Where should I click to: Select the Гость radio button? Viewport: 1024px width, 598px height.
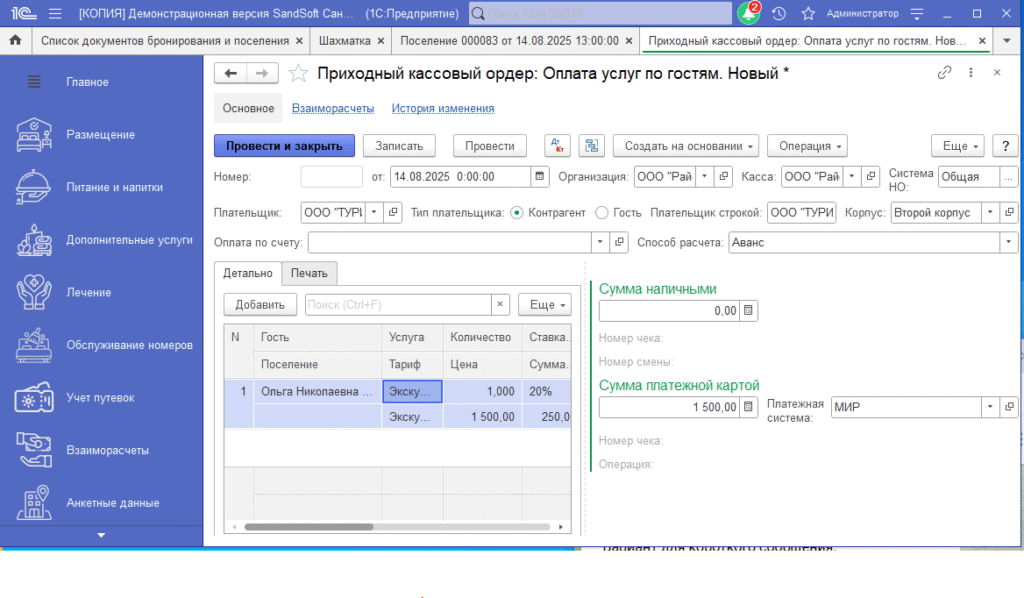(601, 213)
